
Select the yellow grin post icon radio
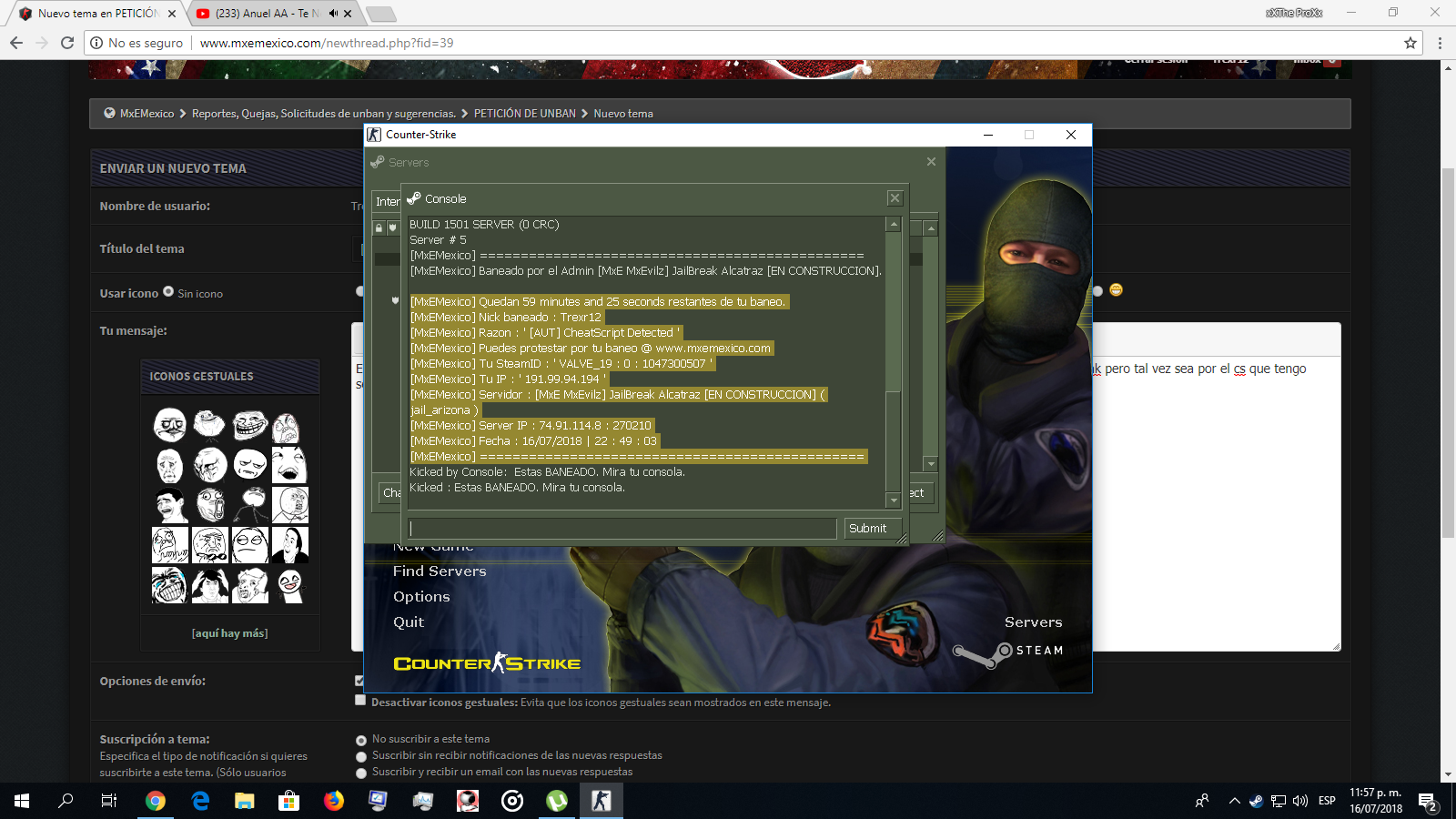pyautogui.click(x=1098, y=291)
